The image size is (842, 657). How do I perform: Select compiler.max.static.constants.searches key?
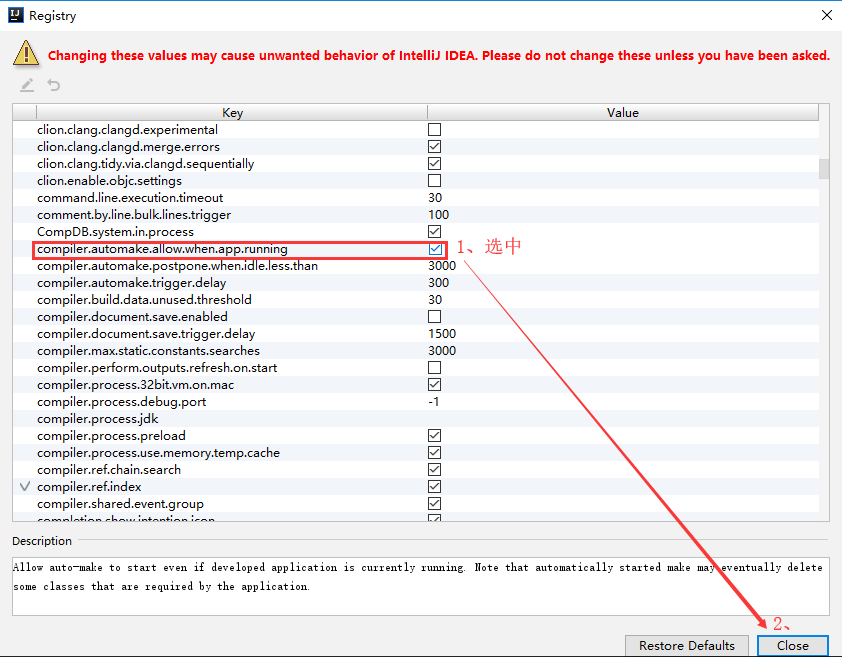148,351
